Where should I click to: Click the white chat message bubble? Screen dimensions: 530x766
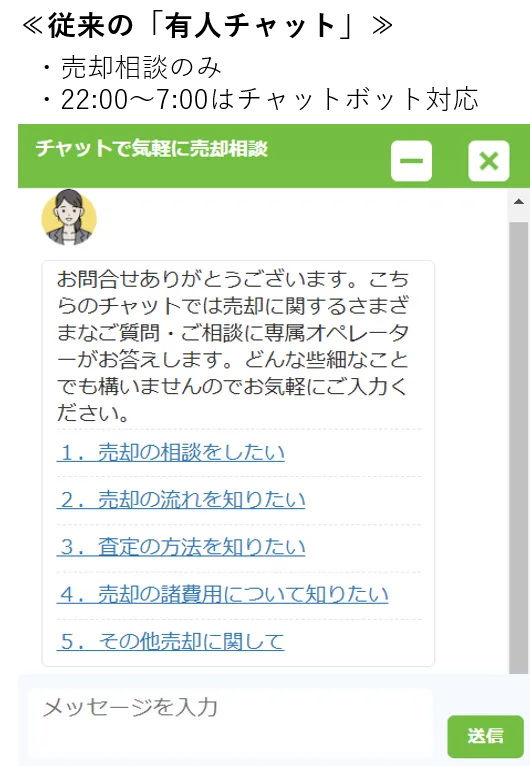(238, 463)
